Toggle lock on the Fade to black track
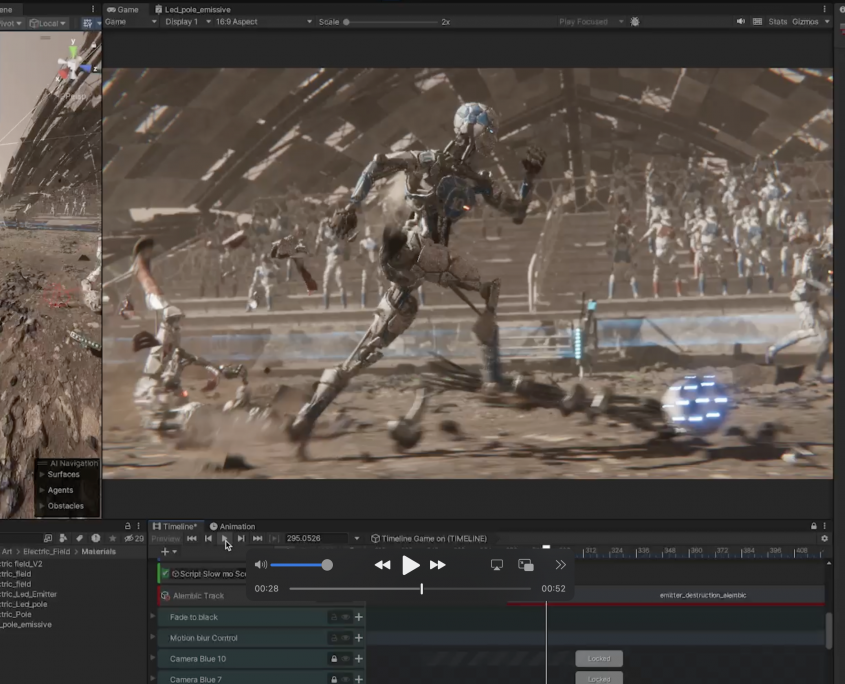845x684 pixels. (334, 617)
